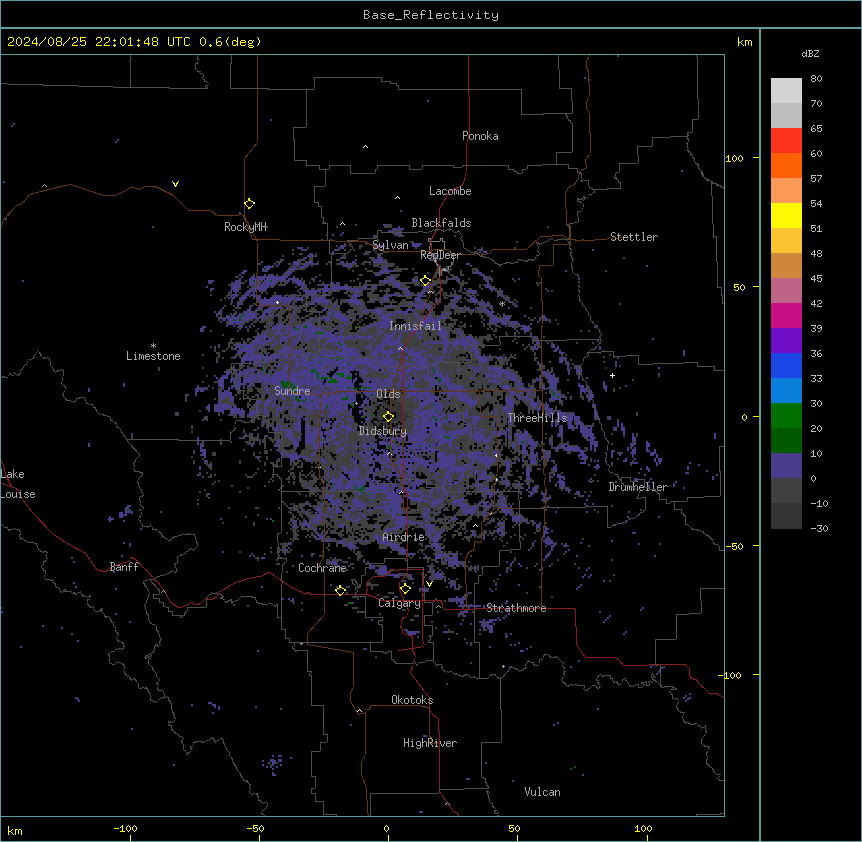Click the Cochrane label
The image size is (862, 842).
click(322, 568)
